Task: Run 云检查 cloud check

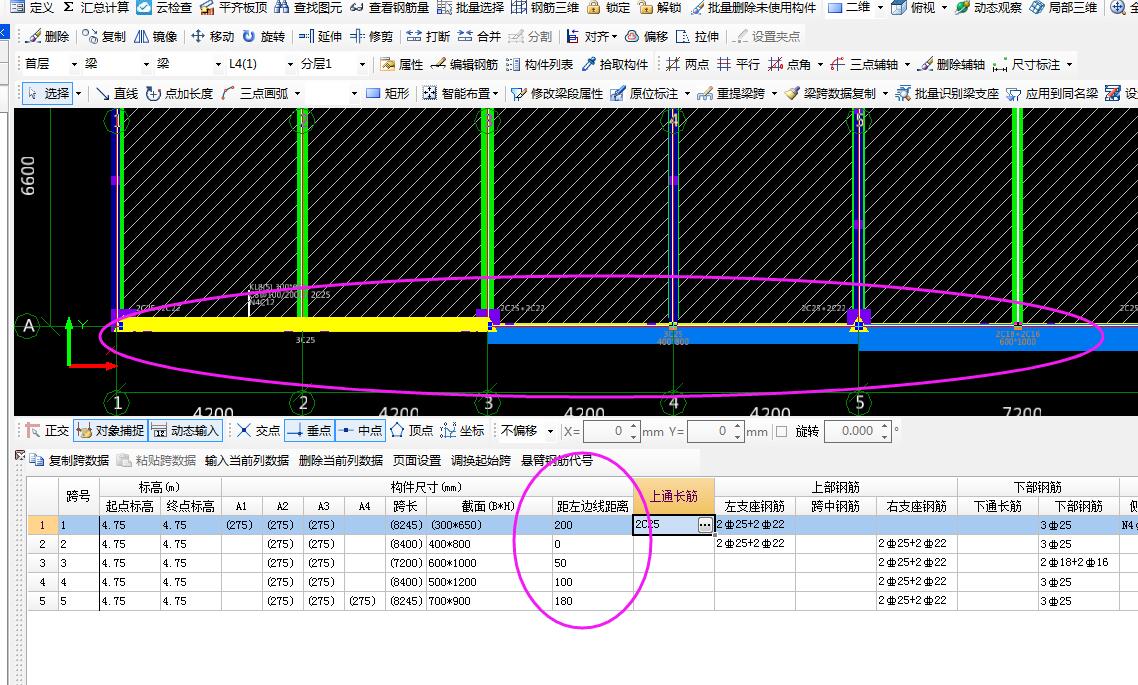Action: click(x=165, y=7)
